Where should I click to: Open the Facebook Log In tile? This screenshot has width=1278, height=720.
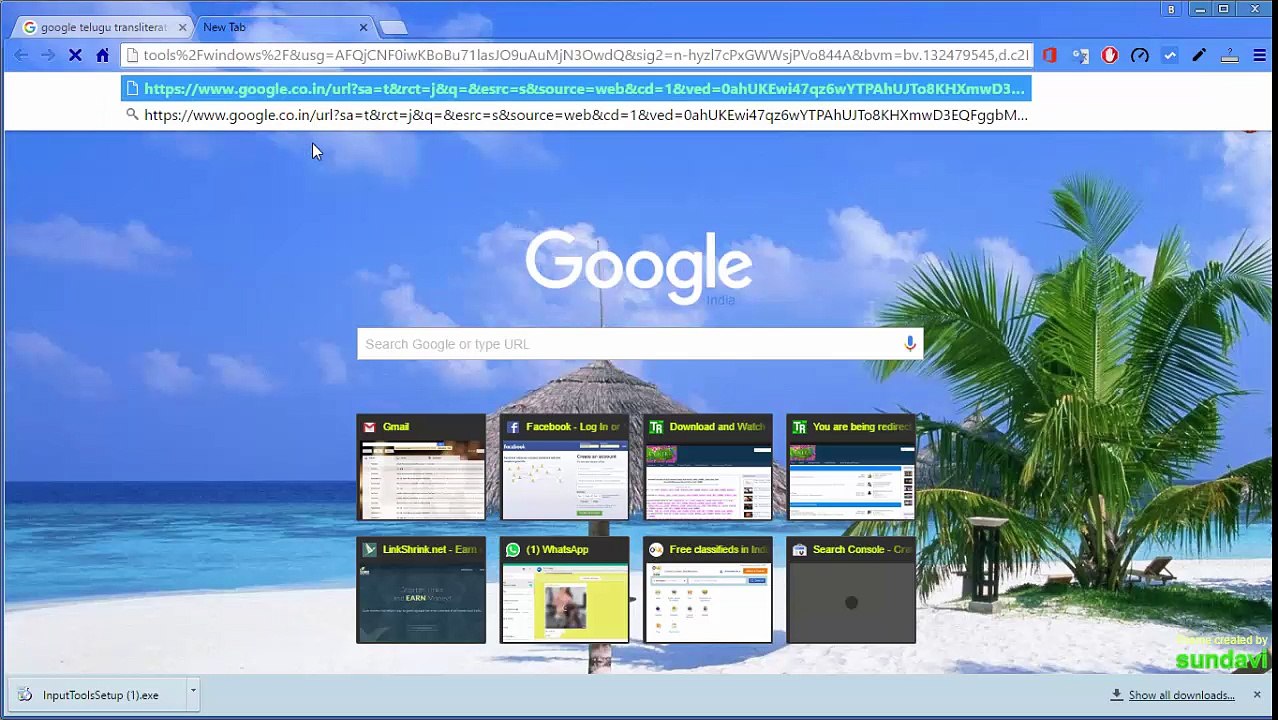point(564,467)
